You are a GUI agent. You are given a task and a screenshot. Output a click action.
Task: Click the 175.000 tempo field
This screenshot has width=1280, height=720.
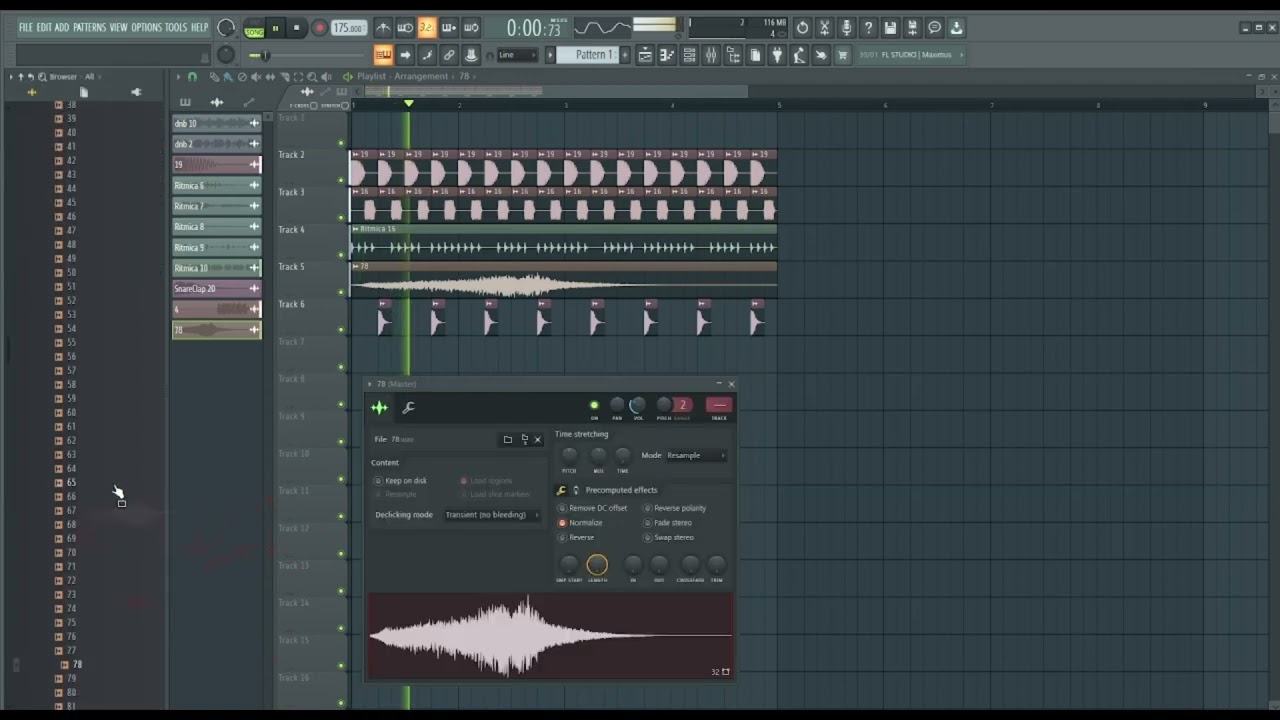[x=348, y=28]
